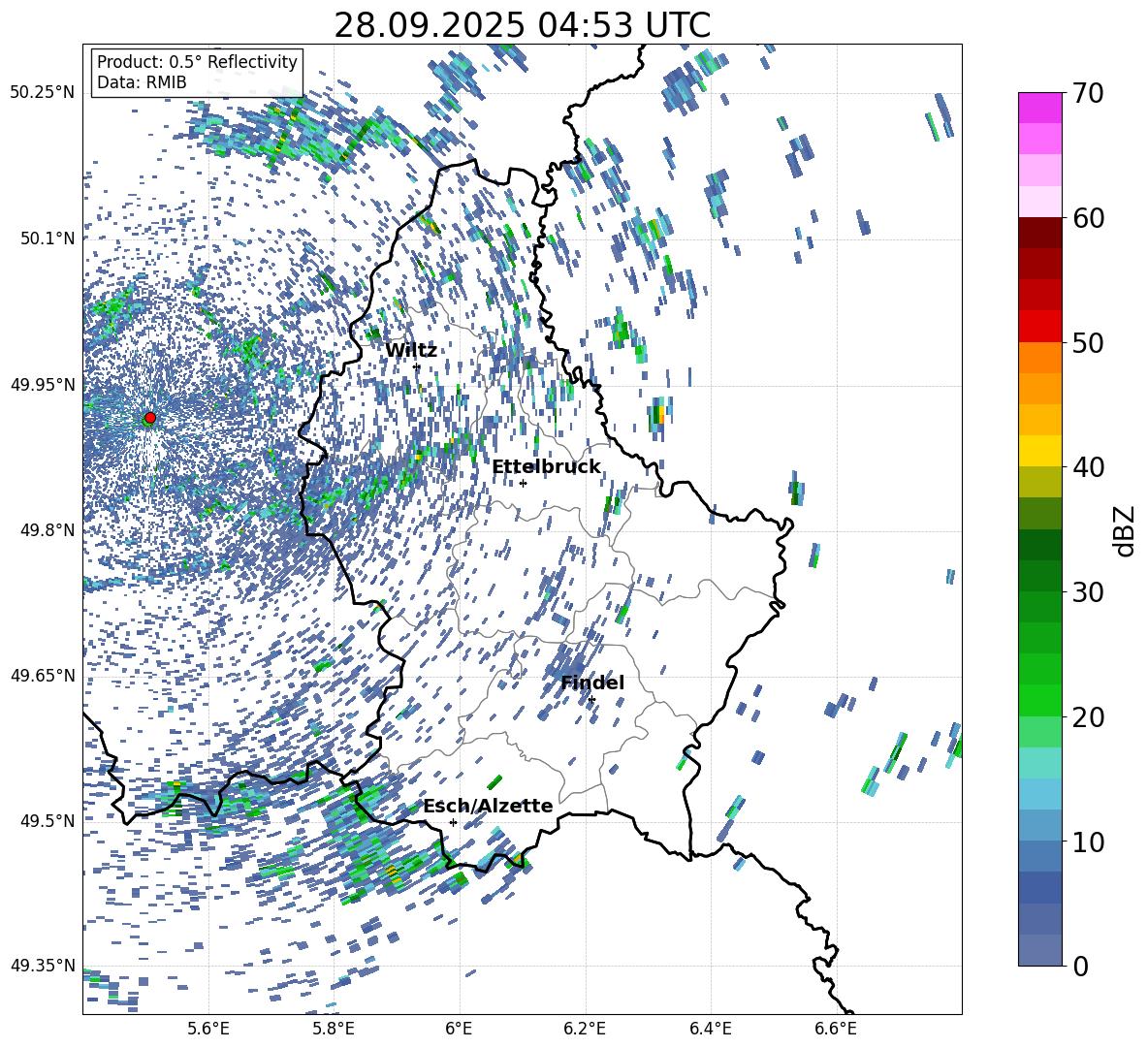Click the 50.25°N latitude label
1148x1048 pixels.
(43, 93)
